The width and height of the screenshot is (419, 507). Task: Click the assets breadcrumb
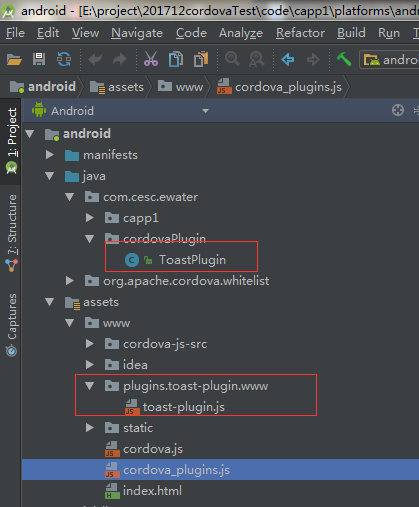(117, 87)
